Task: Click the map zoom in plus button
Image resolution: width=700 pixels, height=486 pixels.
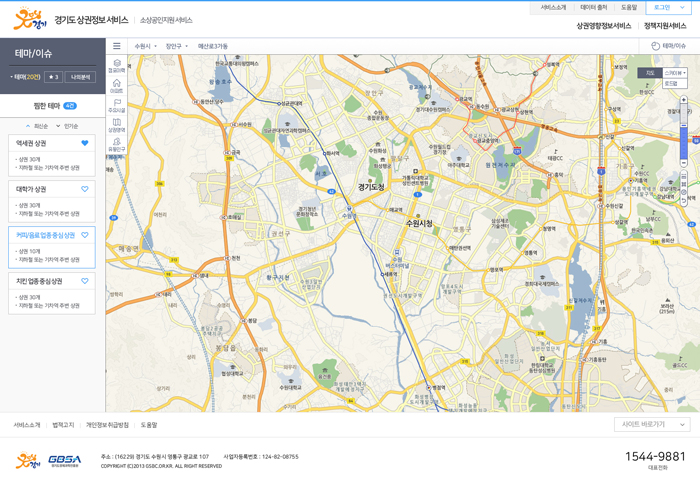Action: pyautogui.click(x=684, y=100)
